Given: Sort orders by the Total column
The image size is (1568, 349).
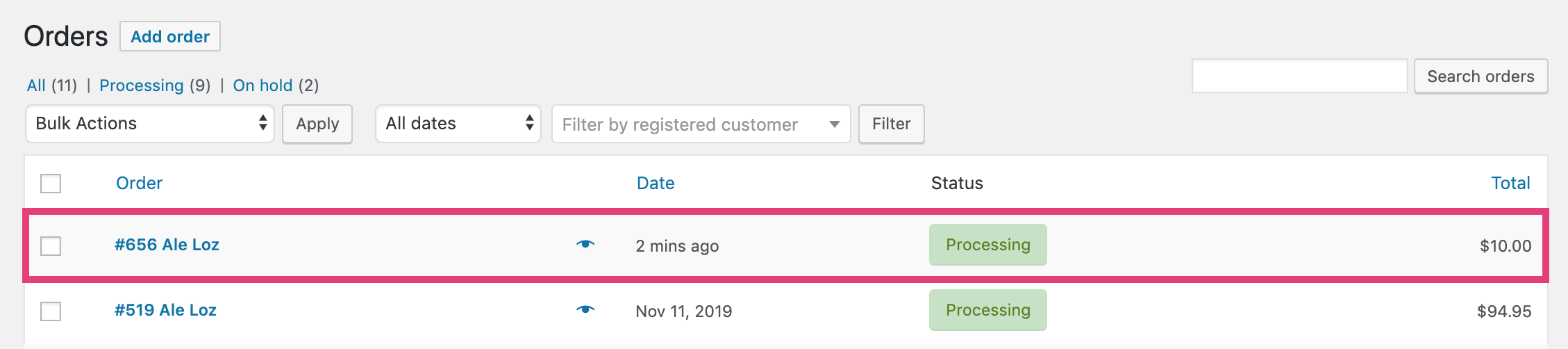Looking at the screenshot, I should point(1510,183).
